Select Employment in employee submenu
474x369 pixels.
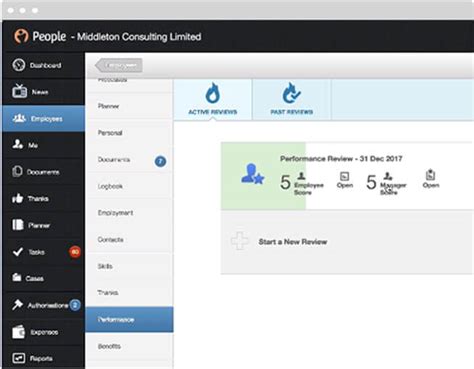click(x=129, y=213)
